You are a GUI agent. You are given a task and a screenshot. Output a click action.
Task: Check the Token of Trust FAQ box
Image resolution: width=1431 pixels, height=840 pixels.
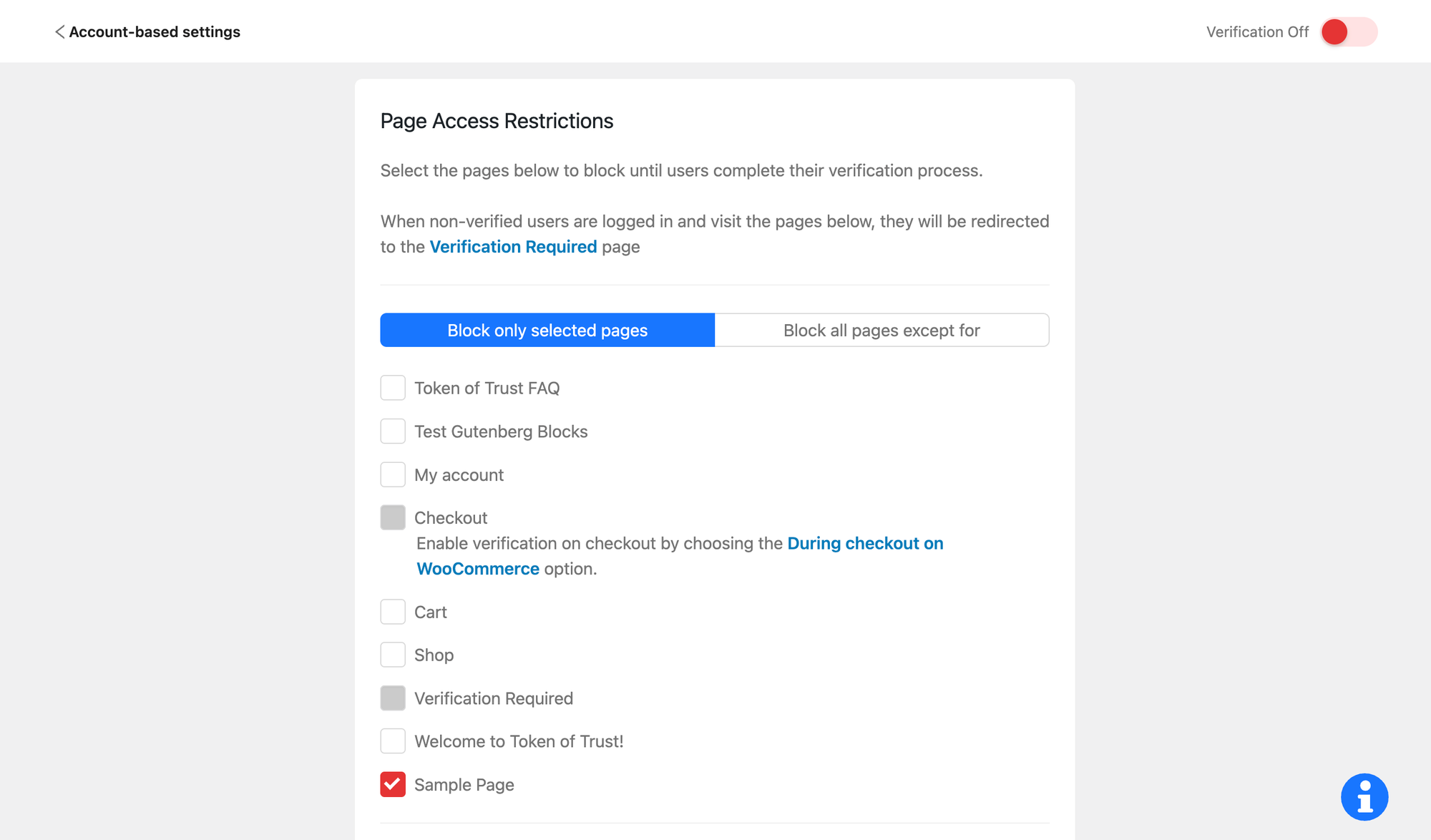pyautogui.click(x=393, y=388)
